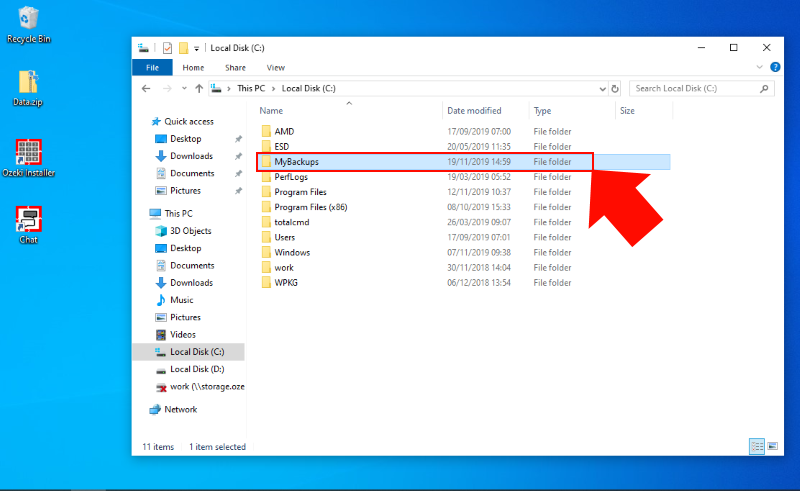Screen dimensions: 800x491
Task: Select the Users folder
Action: (284, 237)
